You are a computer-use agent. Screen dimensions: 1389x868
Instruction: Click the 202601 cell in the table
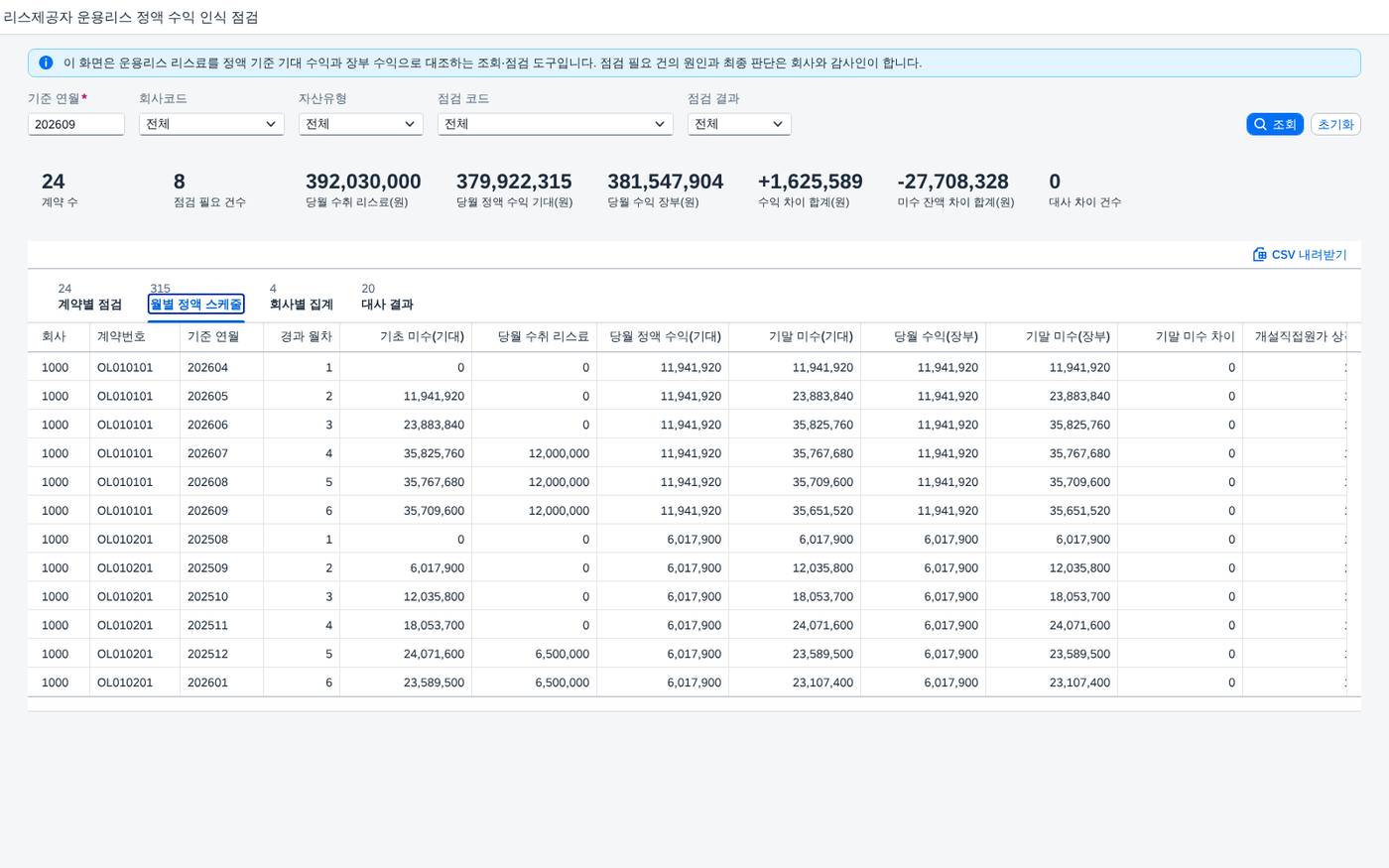click(x=207, y=682)
